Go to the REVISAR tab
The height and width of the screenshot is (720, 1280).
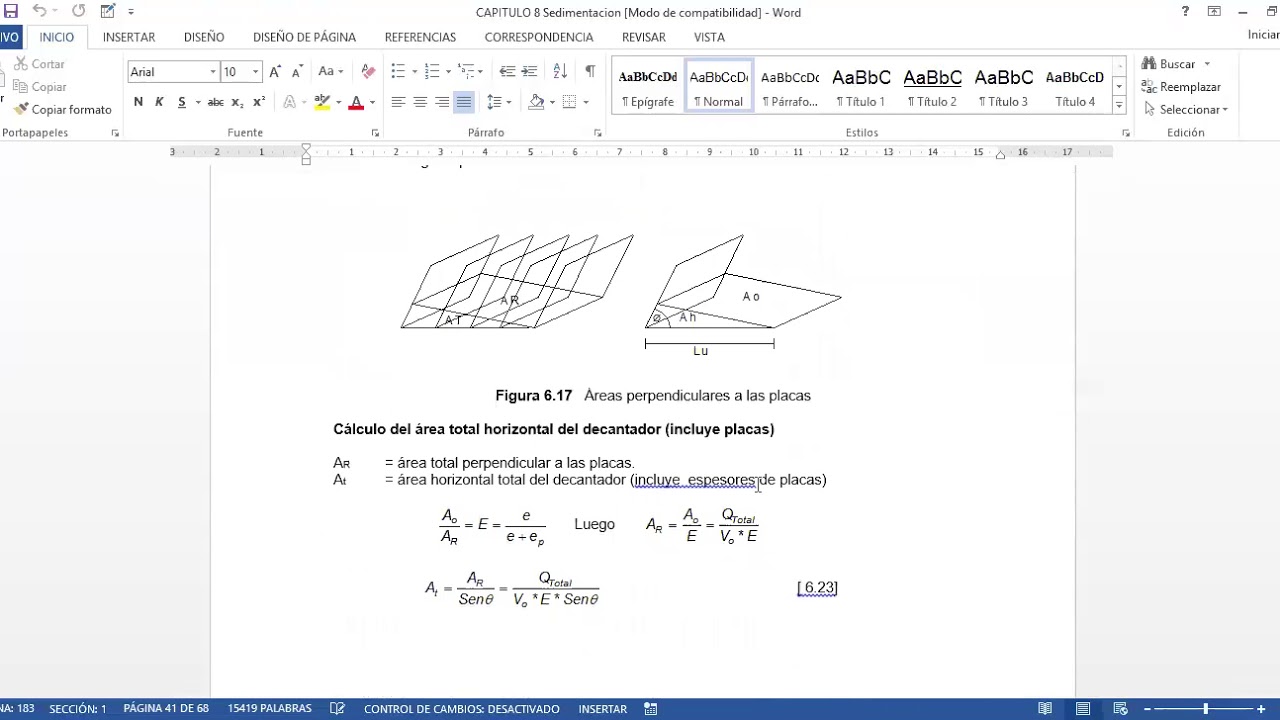(x=644, y=37)
